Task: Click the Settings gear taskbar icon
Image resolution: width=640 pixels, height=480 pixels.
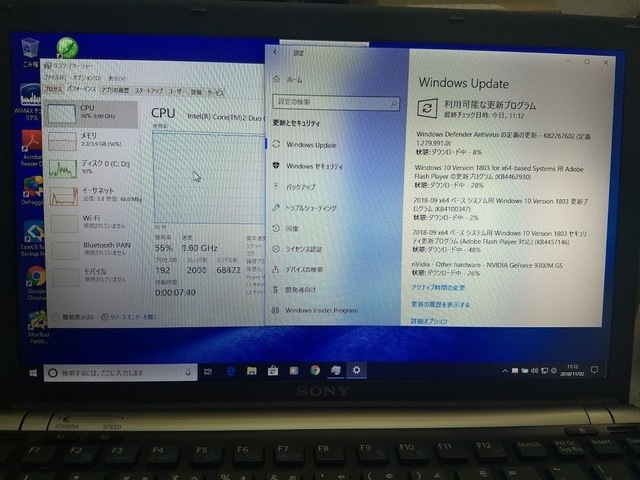Action: coord(357,370)
